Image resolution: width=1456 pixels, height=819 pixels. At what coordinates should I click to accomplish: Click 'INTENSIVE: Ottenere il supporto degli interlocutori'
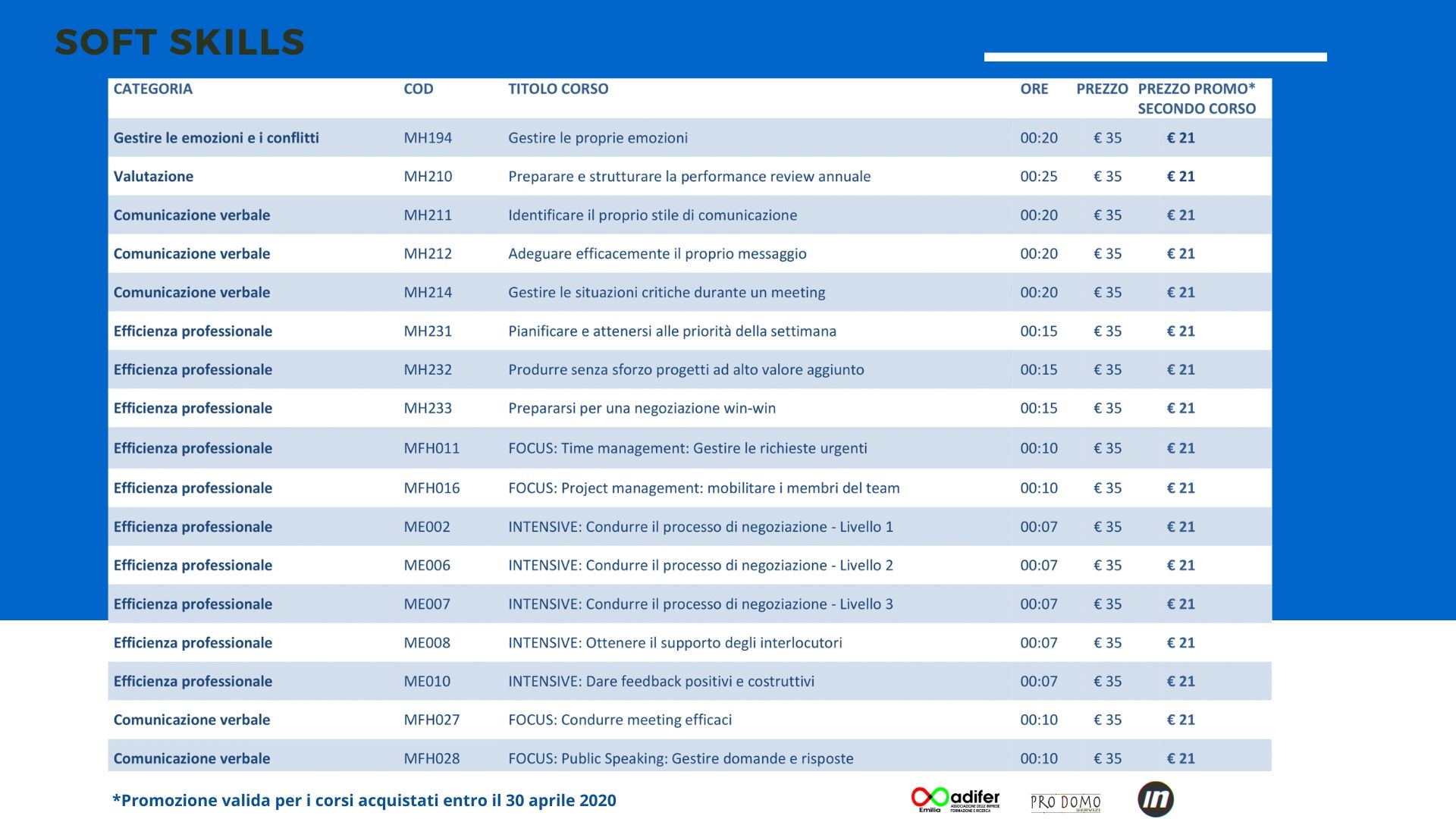point(675,643)
